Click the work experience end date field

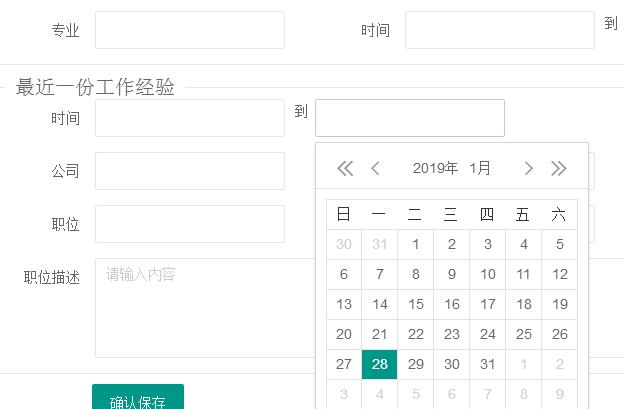(410, 118)
